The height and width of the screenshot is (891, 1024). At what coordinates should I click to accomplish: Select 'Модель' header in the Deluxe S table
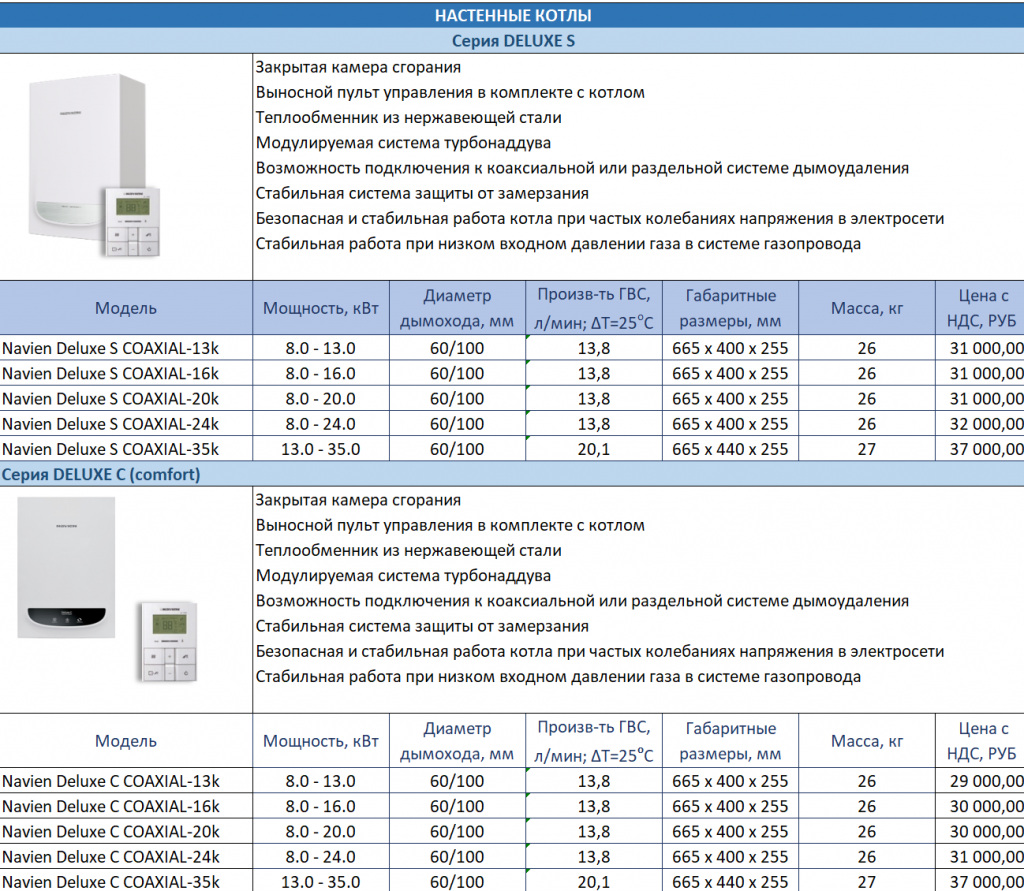tap(126, 308)
